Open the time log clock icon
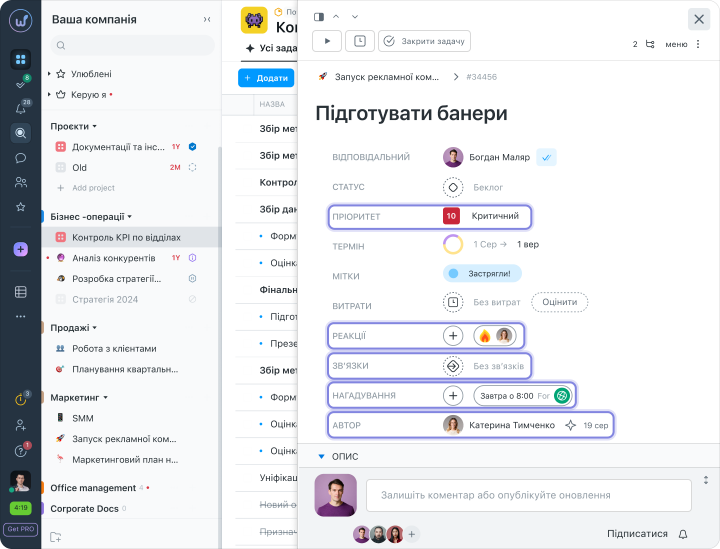 coord(359,41)
